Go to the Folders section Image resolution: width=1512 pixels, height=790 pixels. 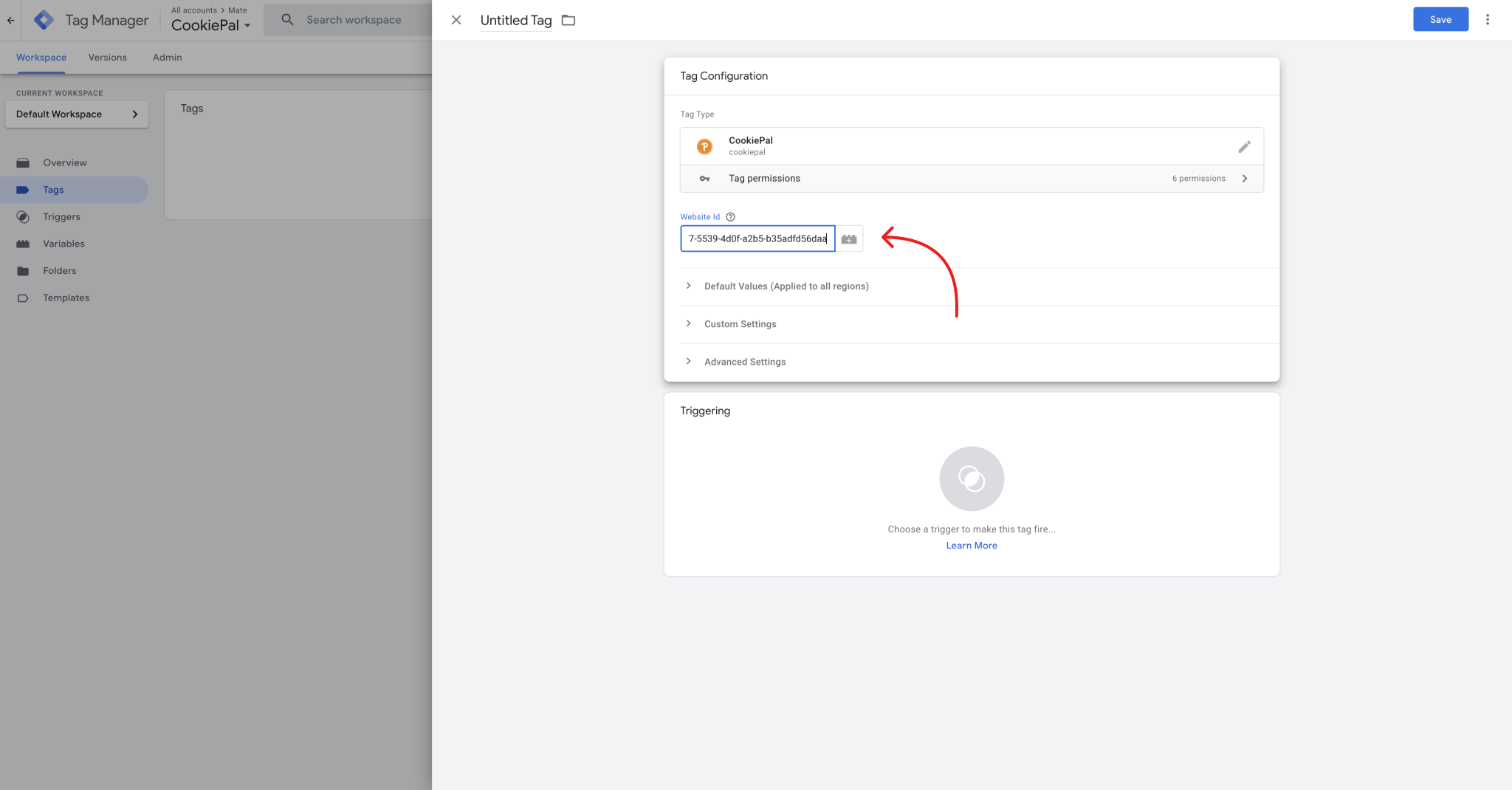[x=60, y=270]
